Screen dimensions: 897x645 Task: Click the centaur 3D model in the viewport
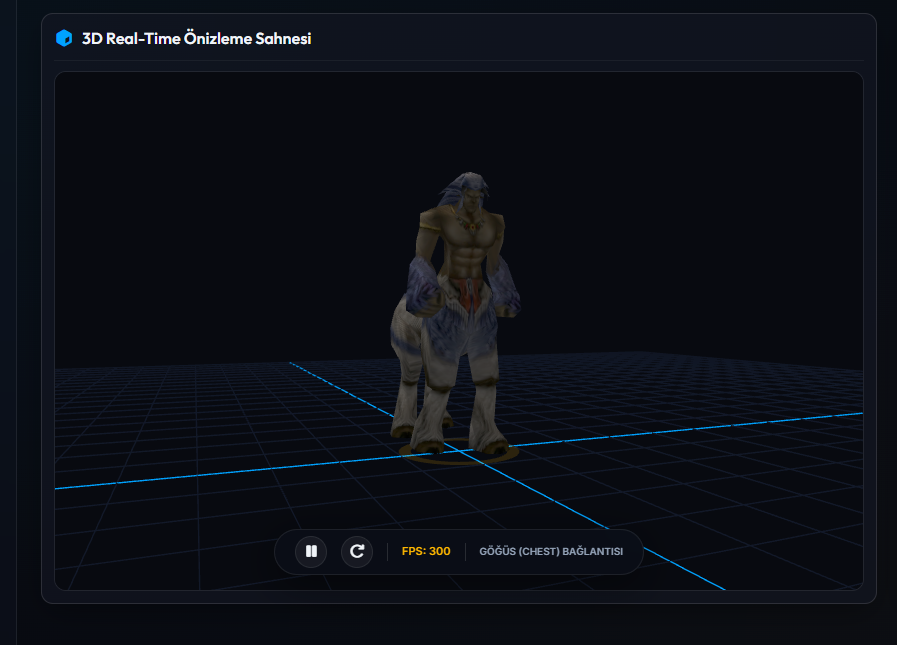pyautogui.click(x=455, y=315)
